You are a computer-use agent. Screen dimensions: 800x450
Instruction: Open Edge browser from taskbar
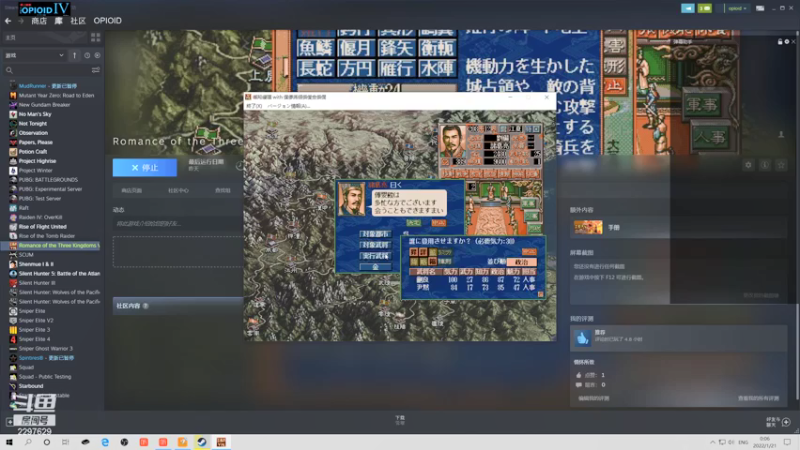coord(105,442)
